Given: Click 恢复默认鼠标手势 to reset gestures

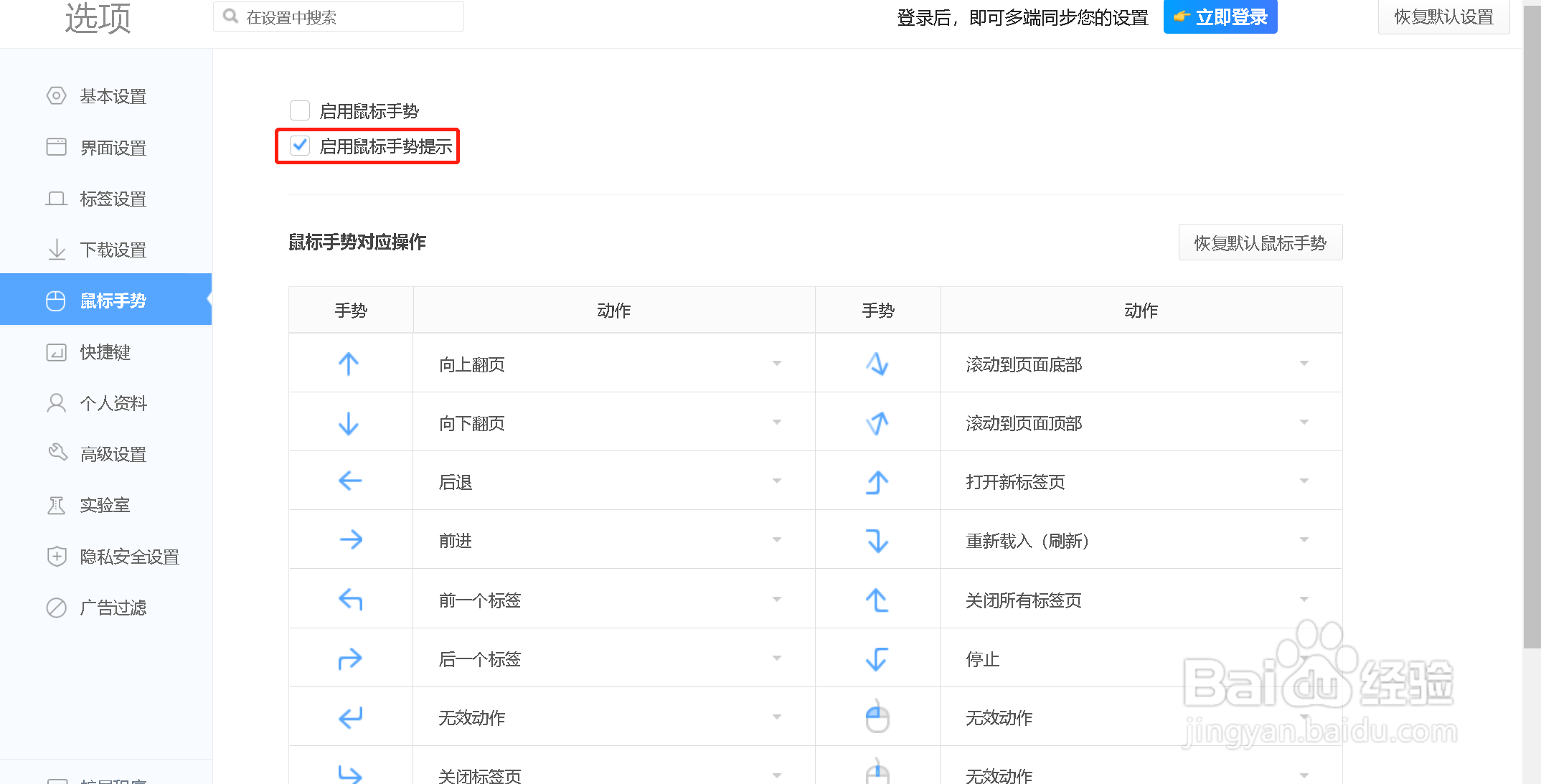Looking at the screenshot, I should click(1260, 242).
